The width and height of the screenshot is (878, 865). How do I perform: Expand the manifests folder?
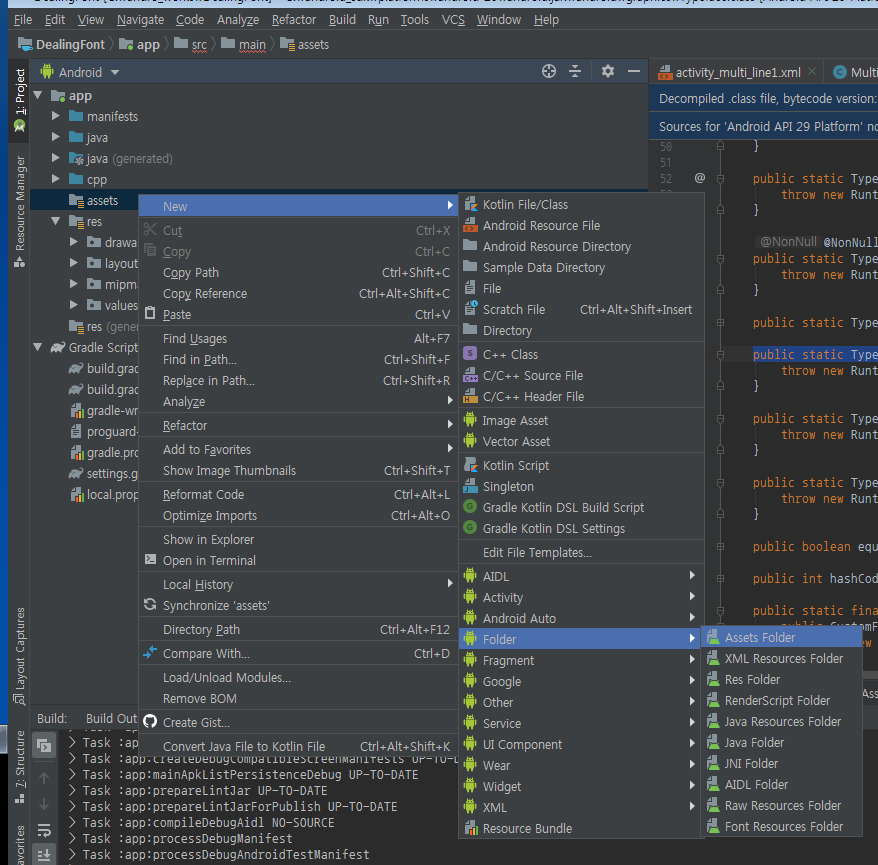[x=55, y=116]
